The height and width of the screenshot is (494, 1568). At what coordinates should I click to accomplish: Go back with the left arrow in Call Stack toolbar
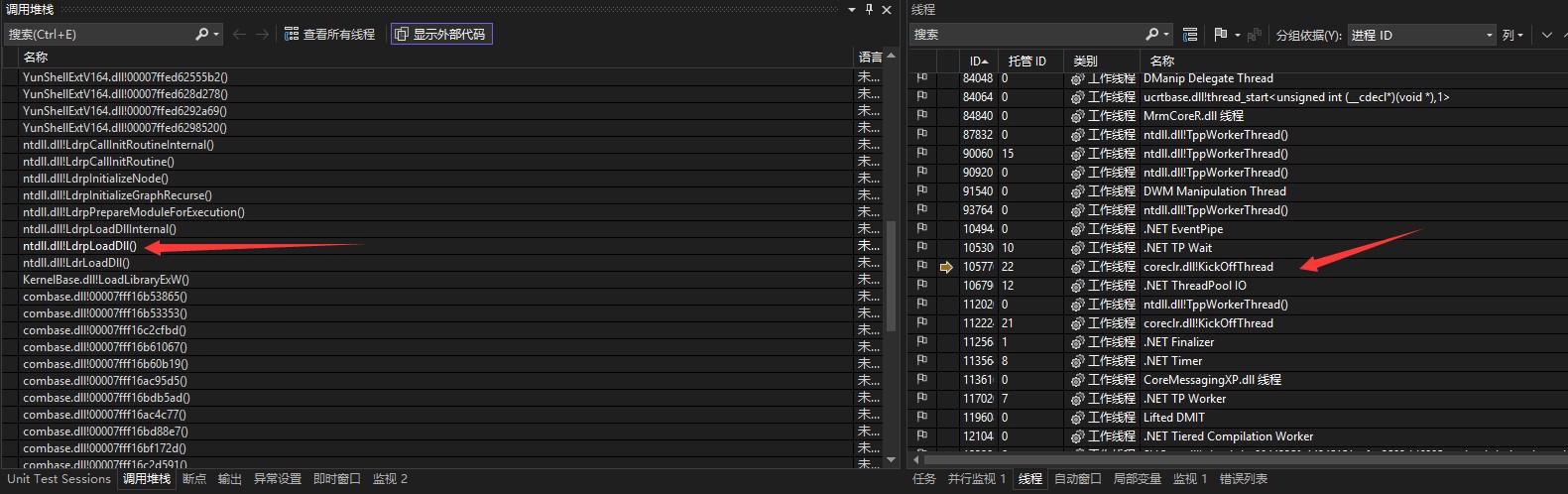pos(239,34)
